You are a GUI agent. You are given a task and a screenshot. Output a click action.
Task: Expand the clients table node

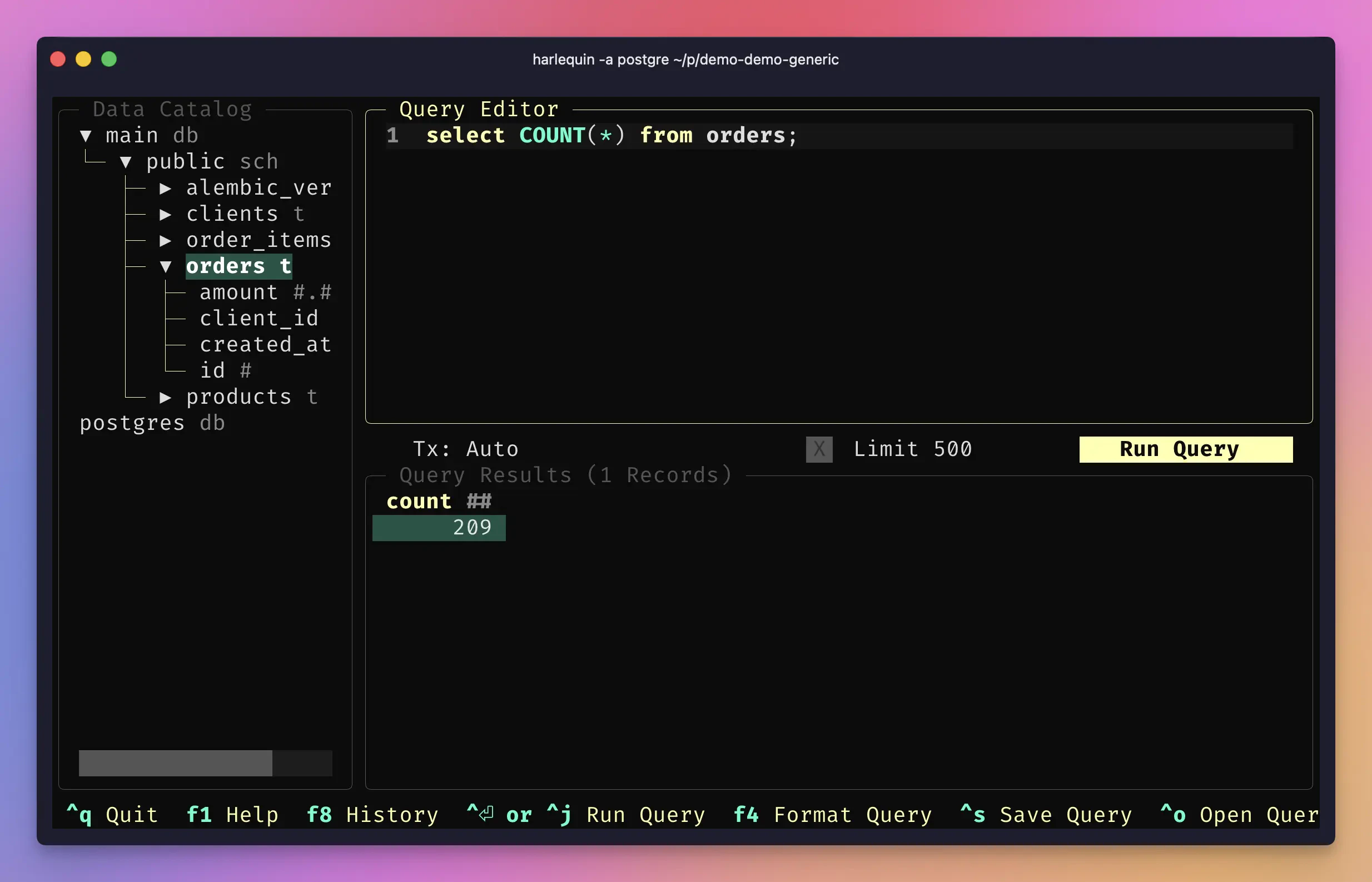166,214
